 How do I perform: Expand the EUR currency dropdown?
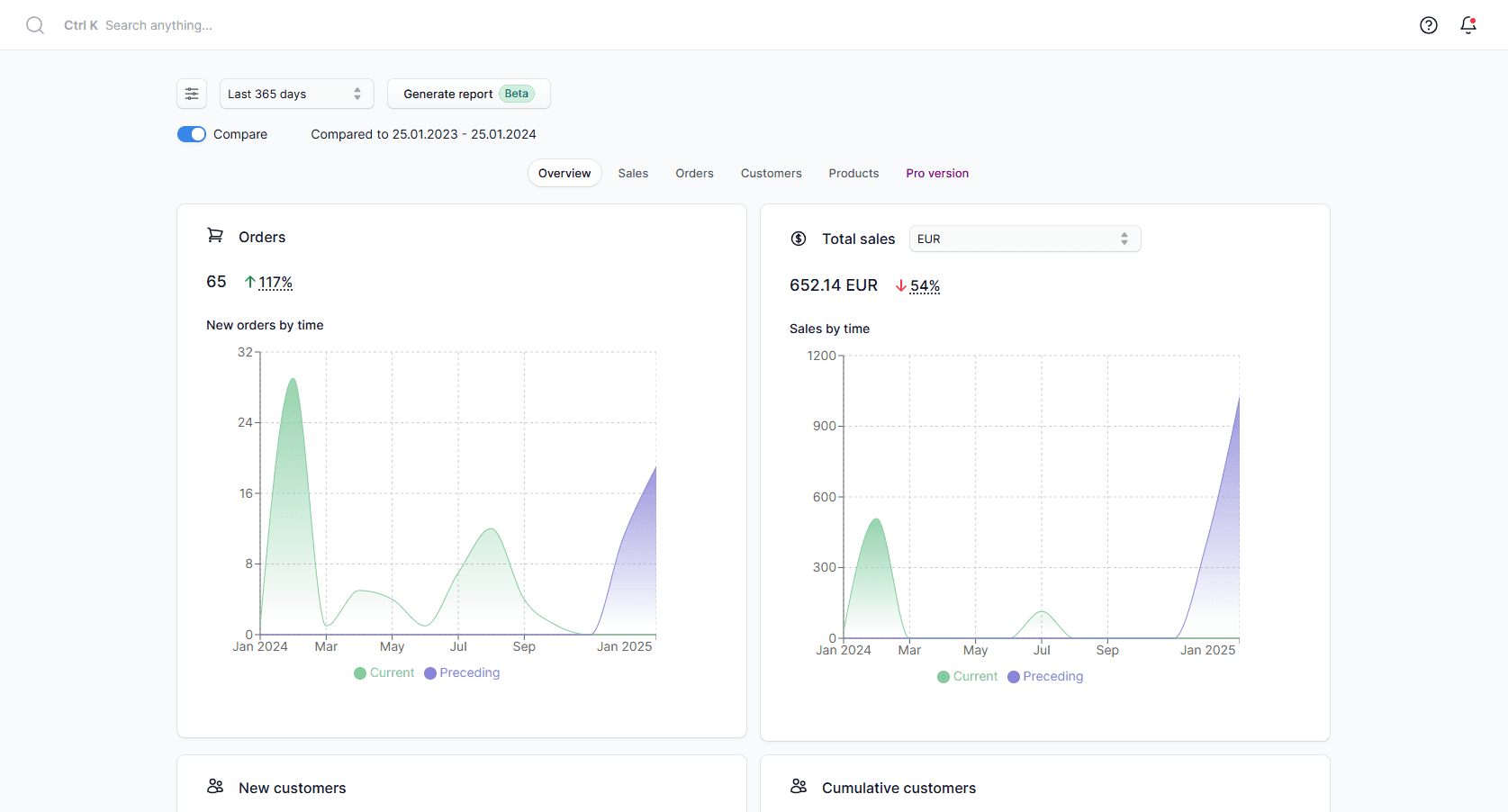(x=1025, y=239)
